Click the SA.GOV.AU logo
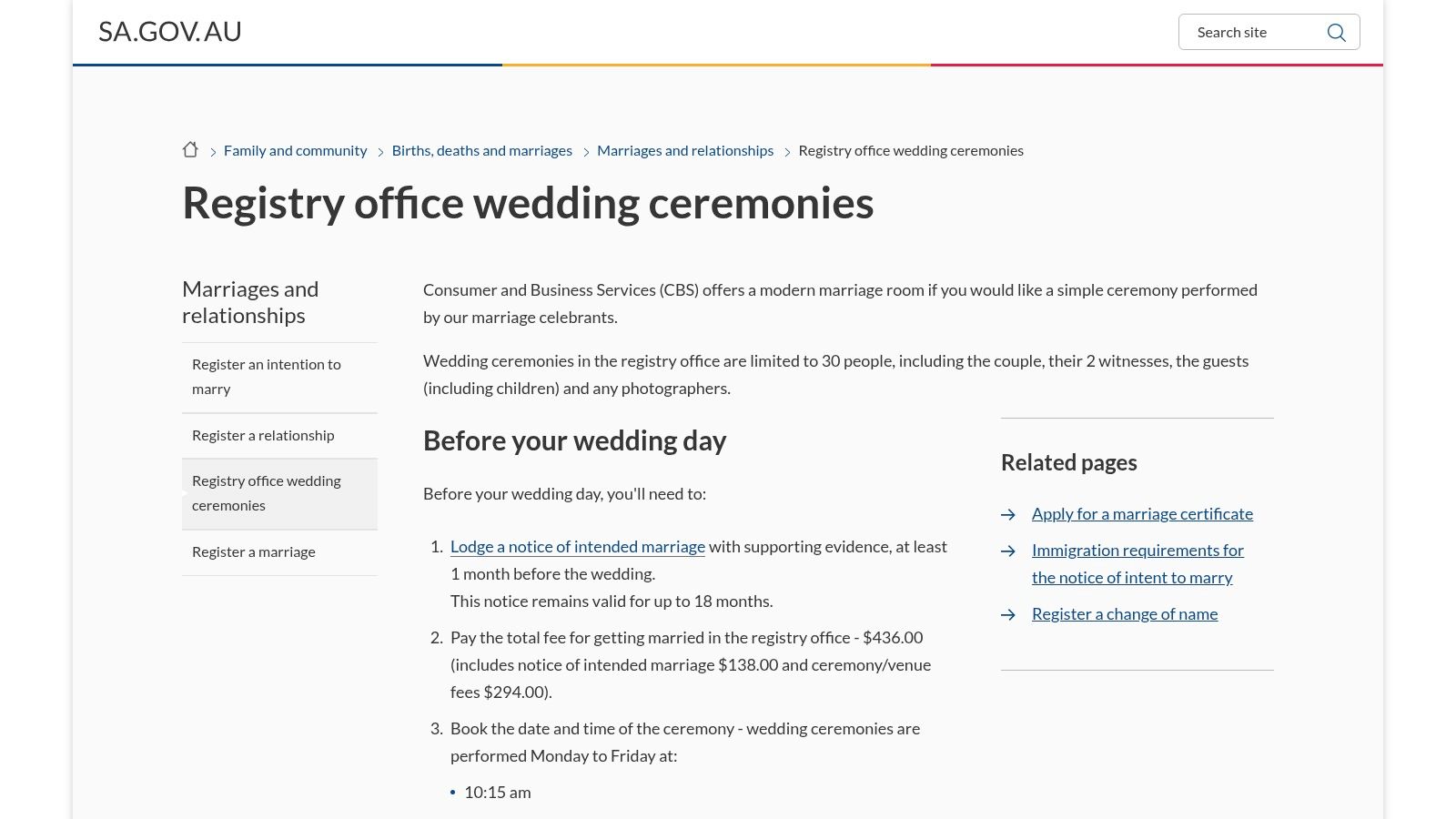Screen dimensions: 1456x819 click(170, 31)
